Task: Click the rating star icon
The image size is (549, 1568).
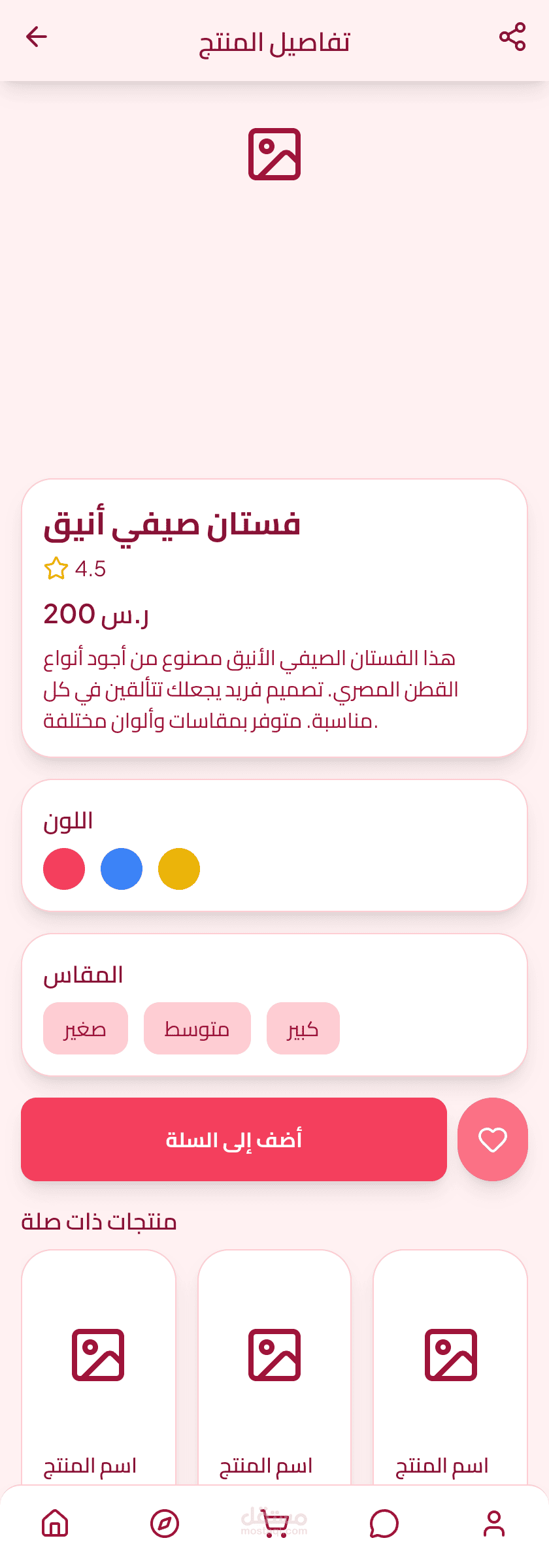Action: (56, 568)
